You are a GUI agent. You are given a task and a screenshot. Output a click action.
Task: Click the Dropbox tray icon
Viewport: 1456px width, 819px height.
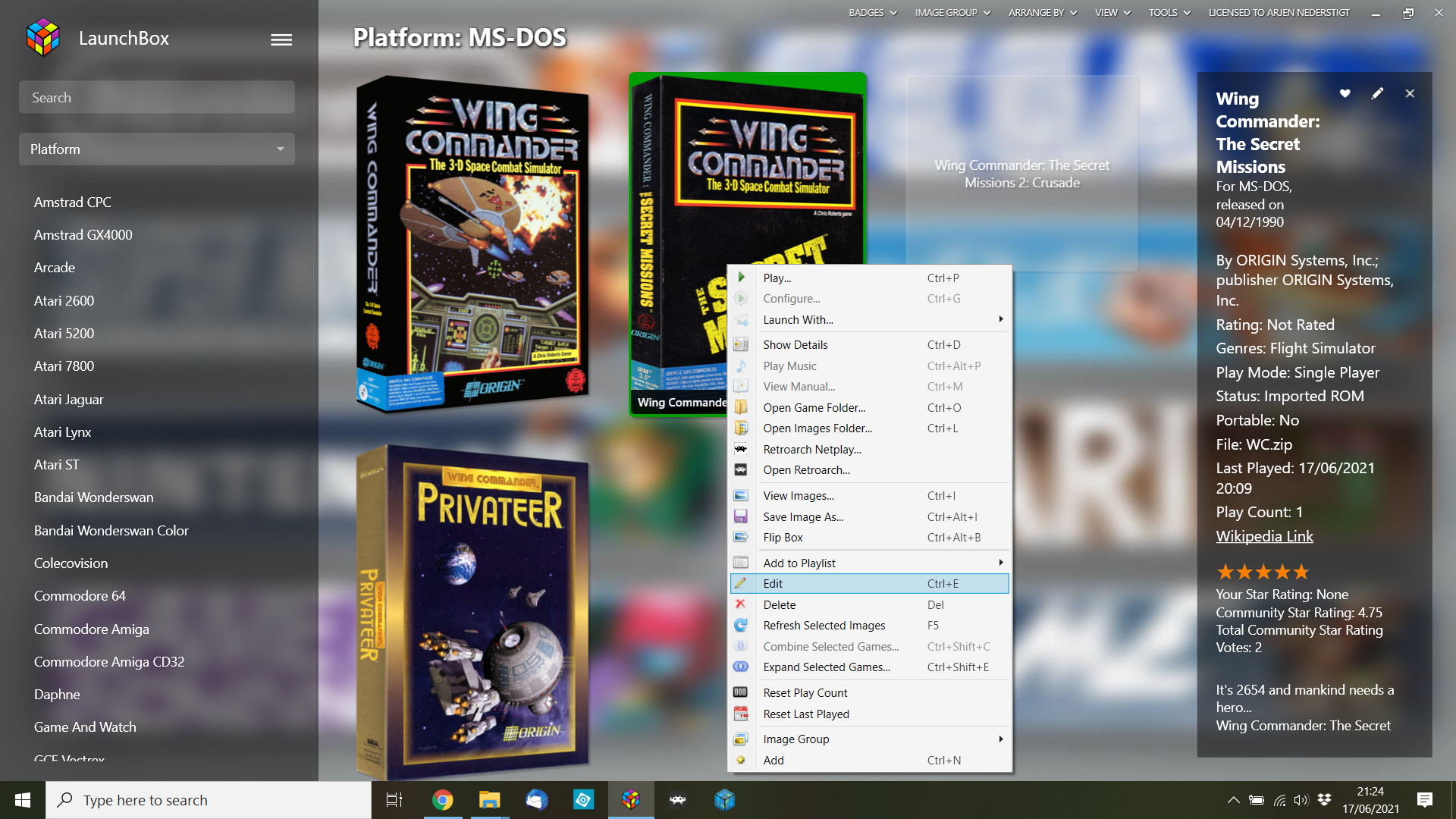coord(1325,800)
